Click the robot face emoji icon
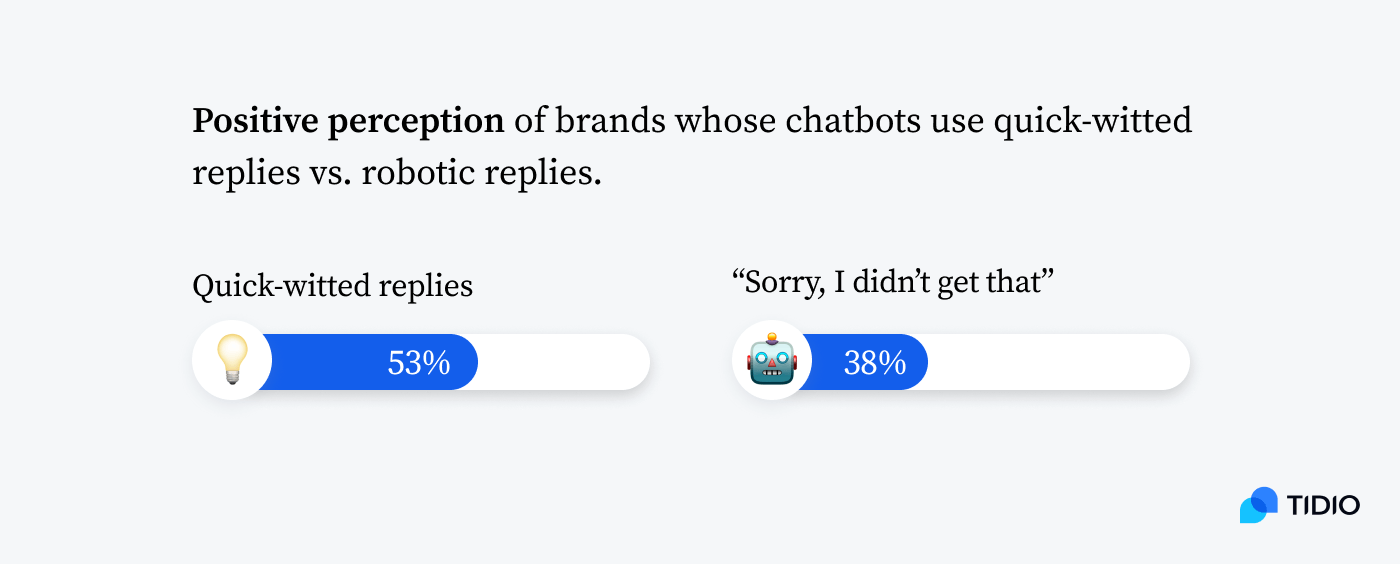The height and width of the screenshot is (564, 1400). [772, 359]
